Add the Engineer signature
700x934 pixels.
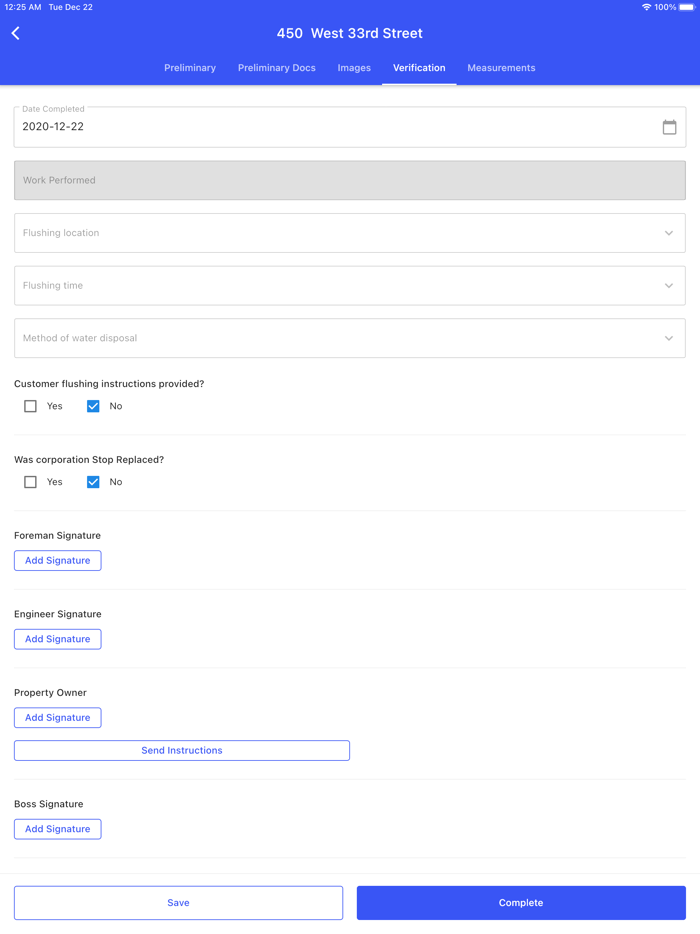click(58, 639)
